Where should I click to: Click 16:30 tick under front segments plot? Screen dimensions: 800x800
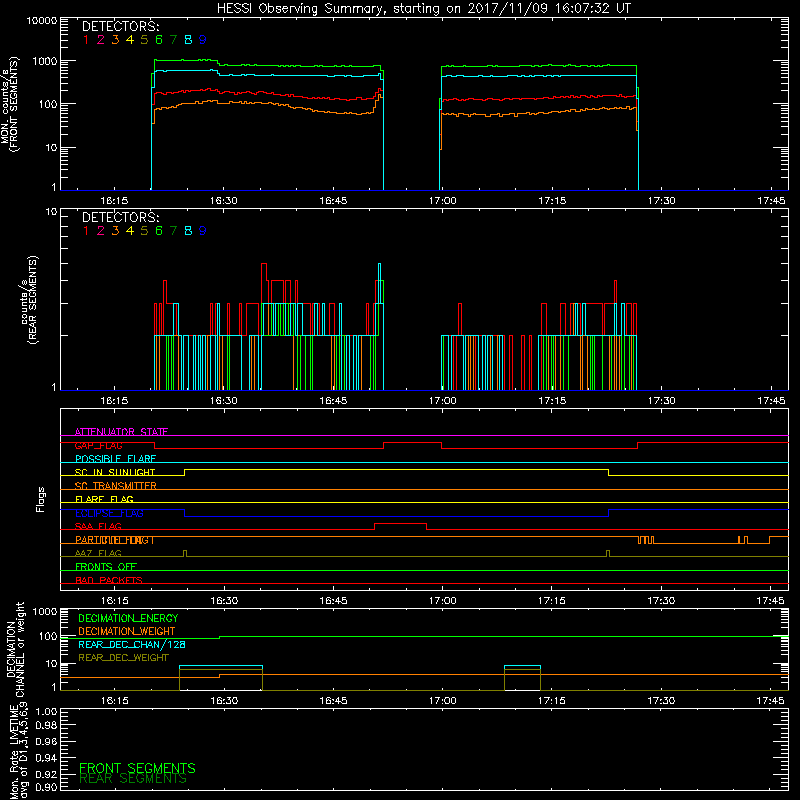[x=223, y=201]
